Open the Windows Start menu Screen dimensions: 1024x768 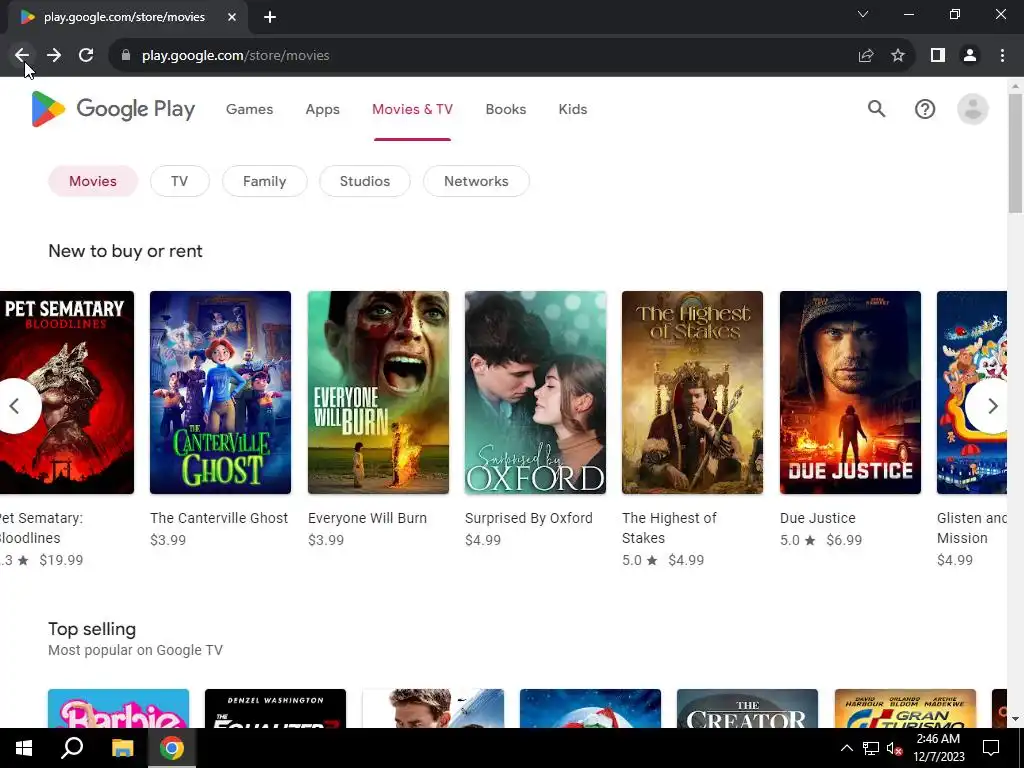pos(24,748)
